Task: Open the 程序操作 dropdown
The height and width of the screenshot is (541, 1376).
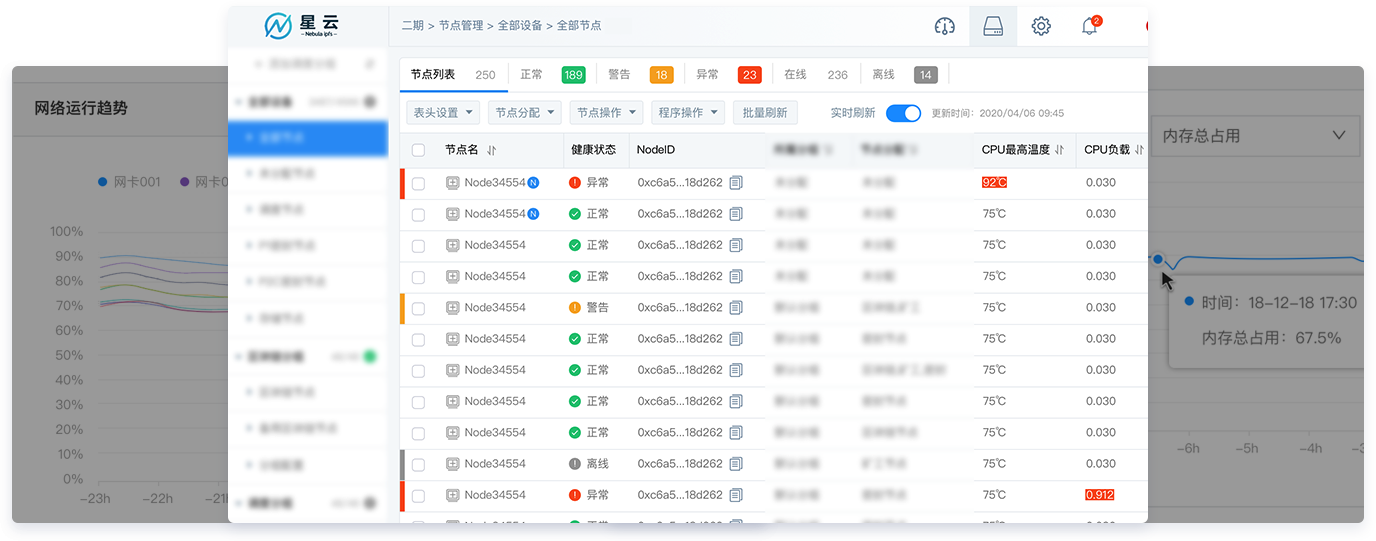Action: tap(688, 113)
